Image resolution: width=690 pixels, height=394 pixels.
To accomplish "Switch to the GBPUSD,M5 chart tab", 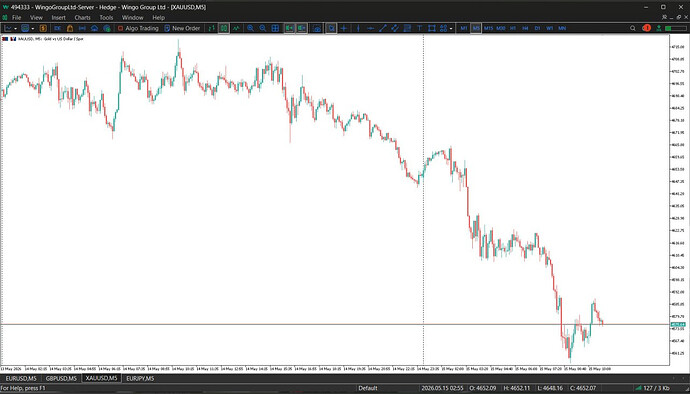I will 61,379.
